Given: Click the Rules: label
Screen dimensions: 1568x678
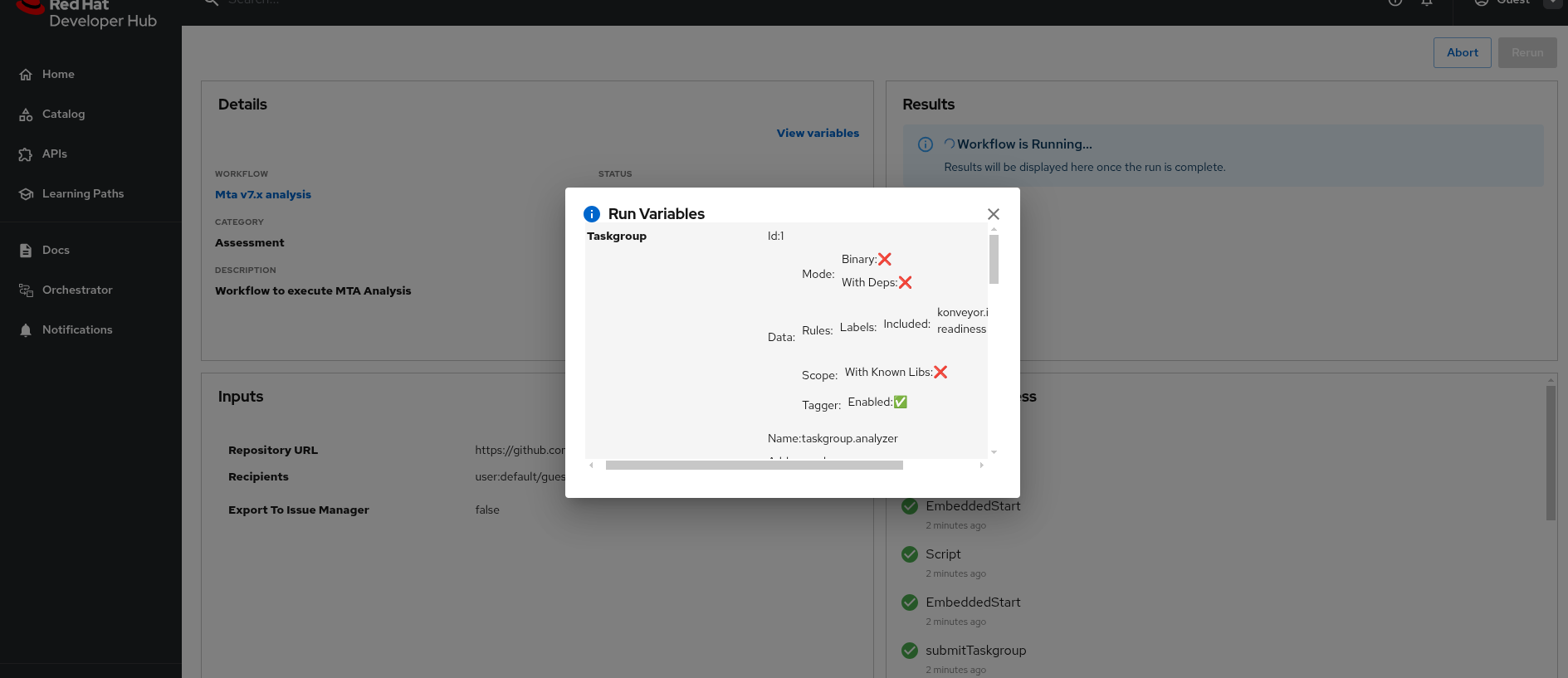Looking at the screenshot, I should click(x=818, y=331).
